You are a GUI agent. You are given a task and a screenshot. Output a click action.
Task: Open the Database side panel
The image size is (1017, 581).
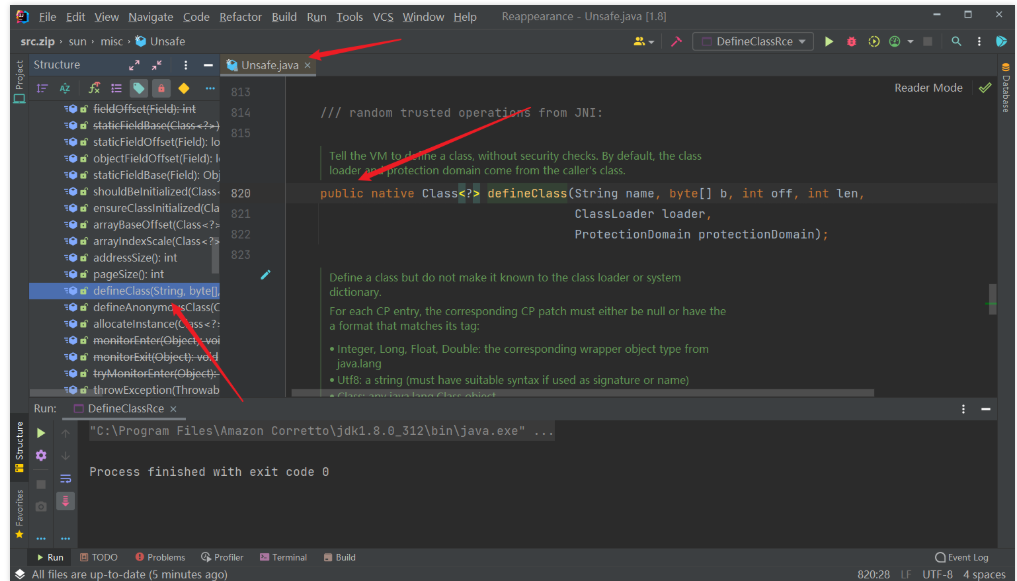[1005, 88]
